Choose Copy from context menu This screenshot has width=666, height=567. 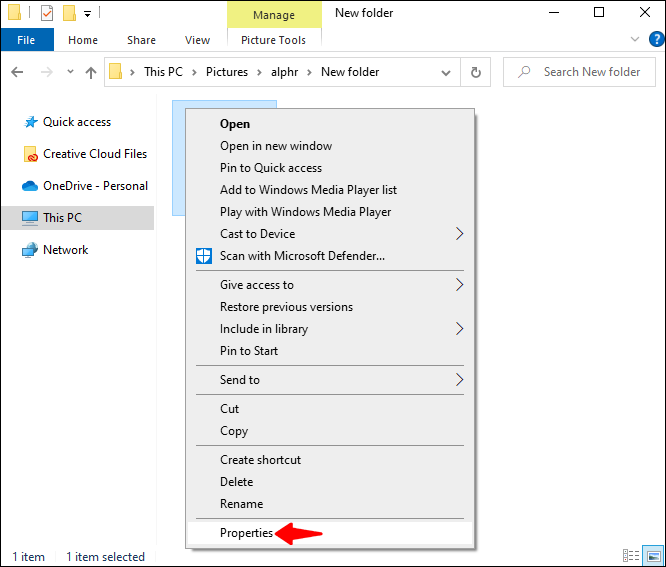pos(330,431)
